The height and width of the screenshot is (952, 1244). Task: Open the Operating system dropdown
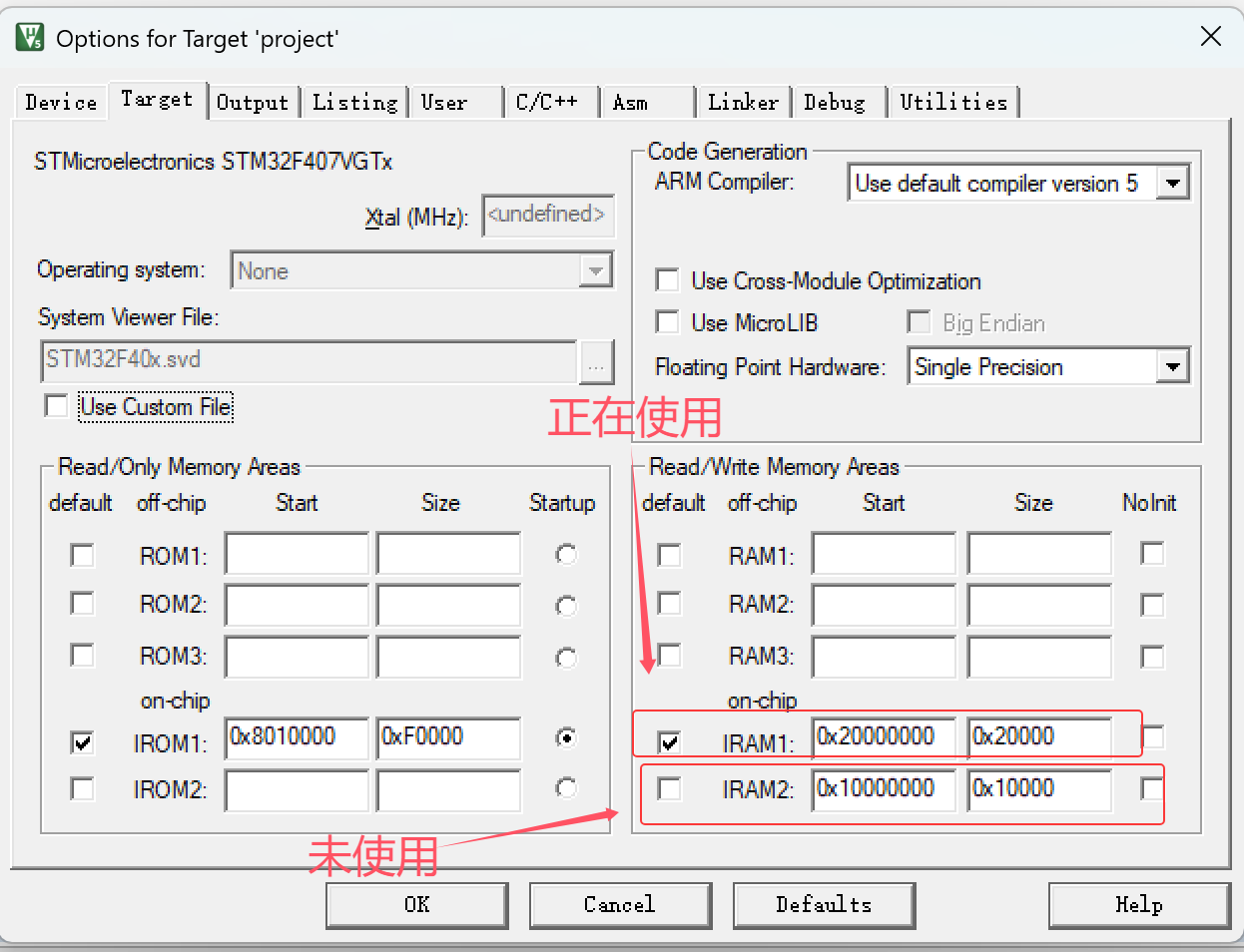pos(596,270)
